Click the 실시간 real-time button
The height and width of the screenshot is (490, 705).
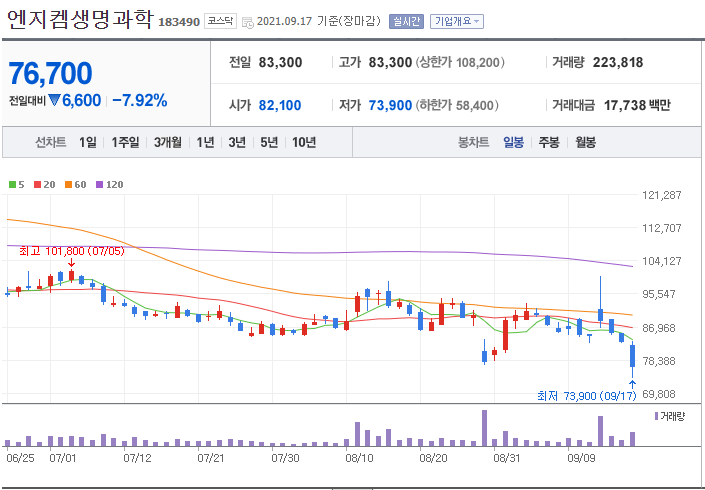[406, 21]
